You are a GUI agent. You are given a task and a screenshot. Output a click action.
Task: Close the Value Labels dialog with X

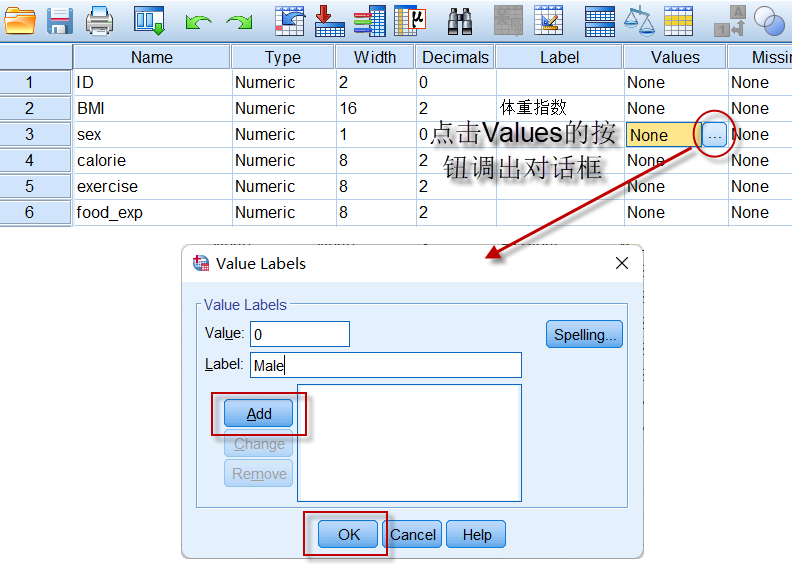pyautogui.click(x=621, y=263)
